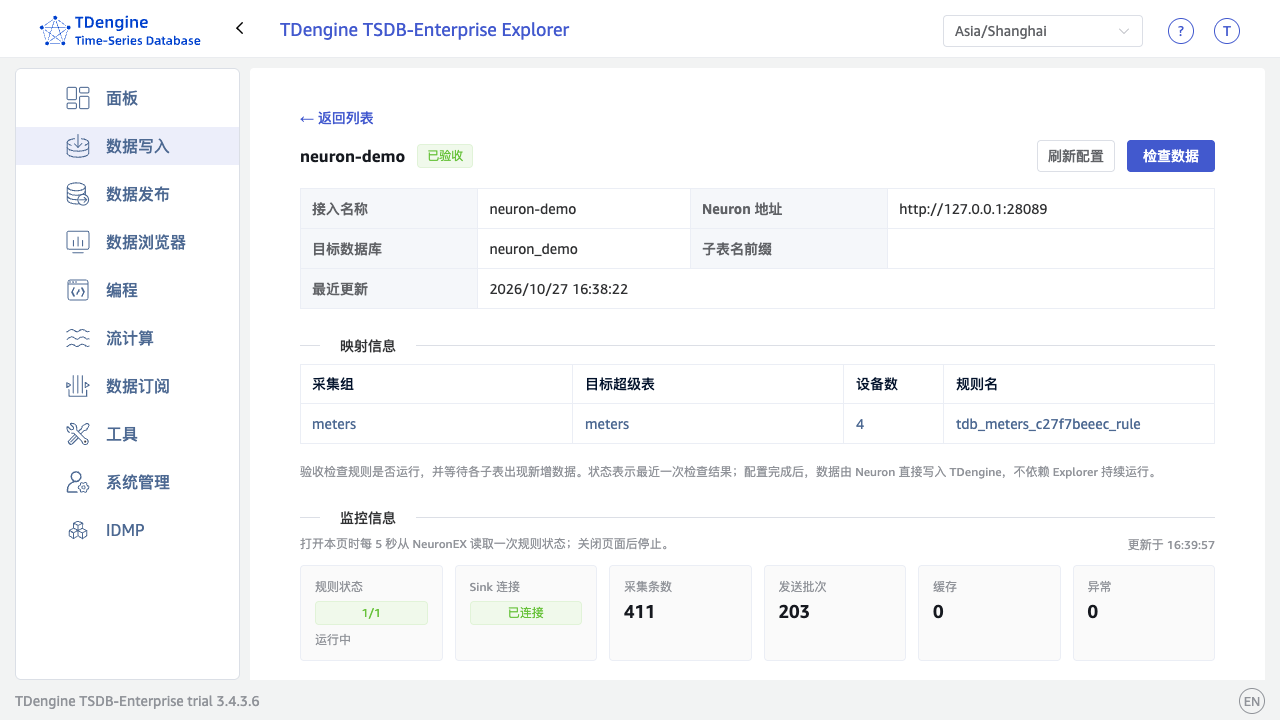
Task: Switch language with the EN button
Action: point(1252,701)
